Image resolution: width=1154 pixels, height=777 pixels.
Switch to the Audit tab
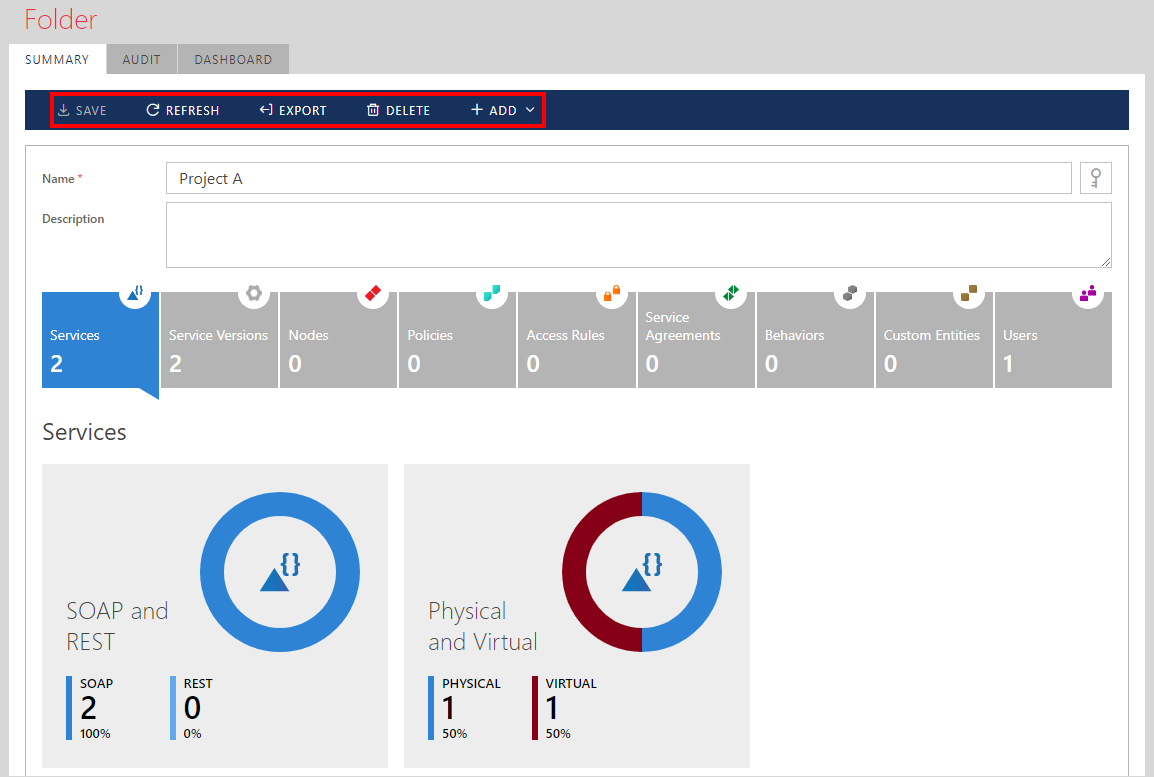(141, 59)
